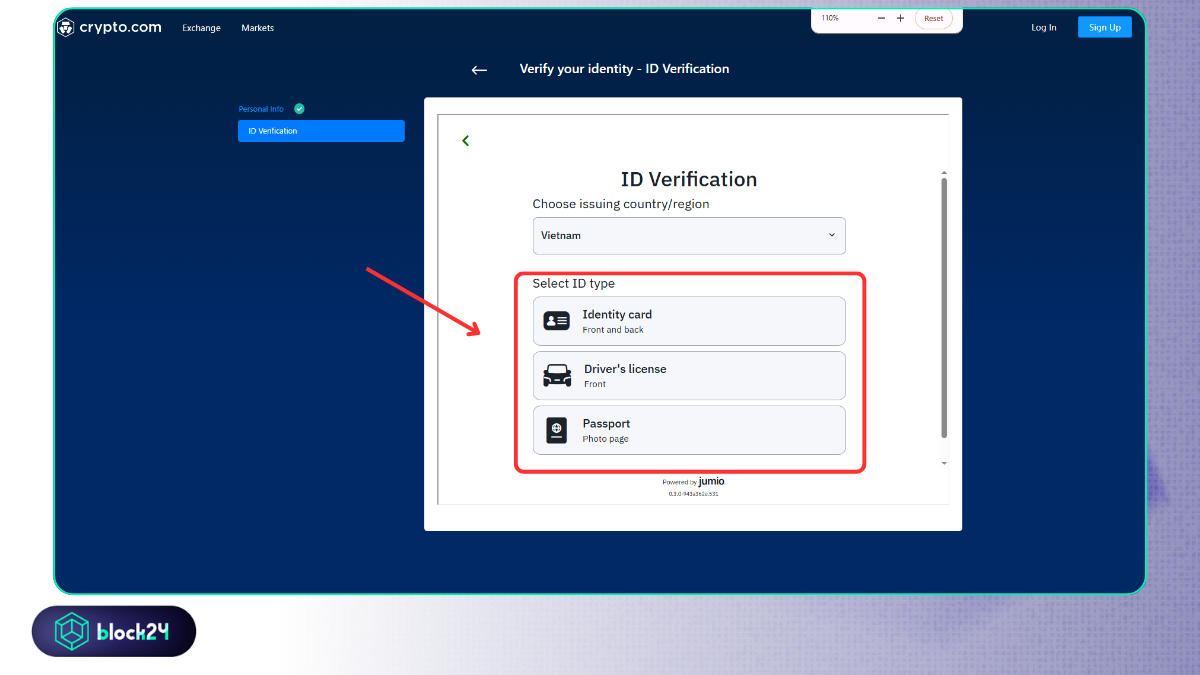Screen dimensions: 1200x675
Task: Choose Driver's license option
Action: (689, 376)
